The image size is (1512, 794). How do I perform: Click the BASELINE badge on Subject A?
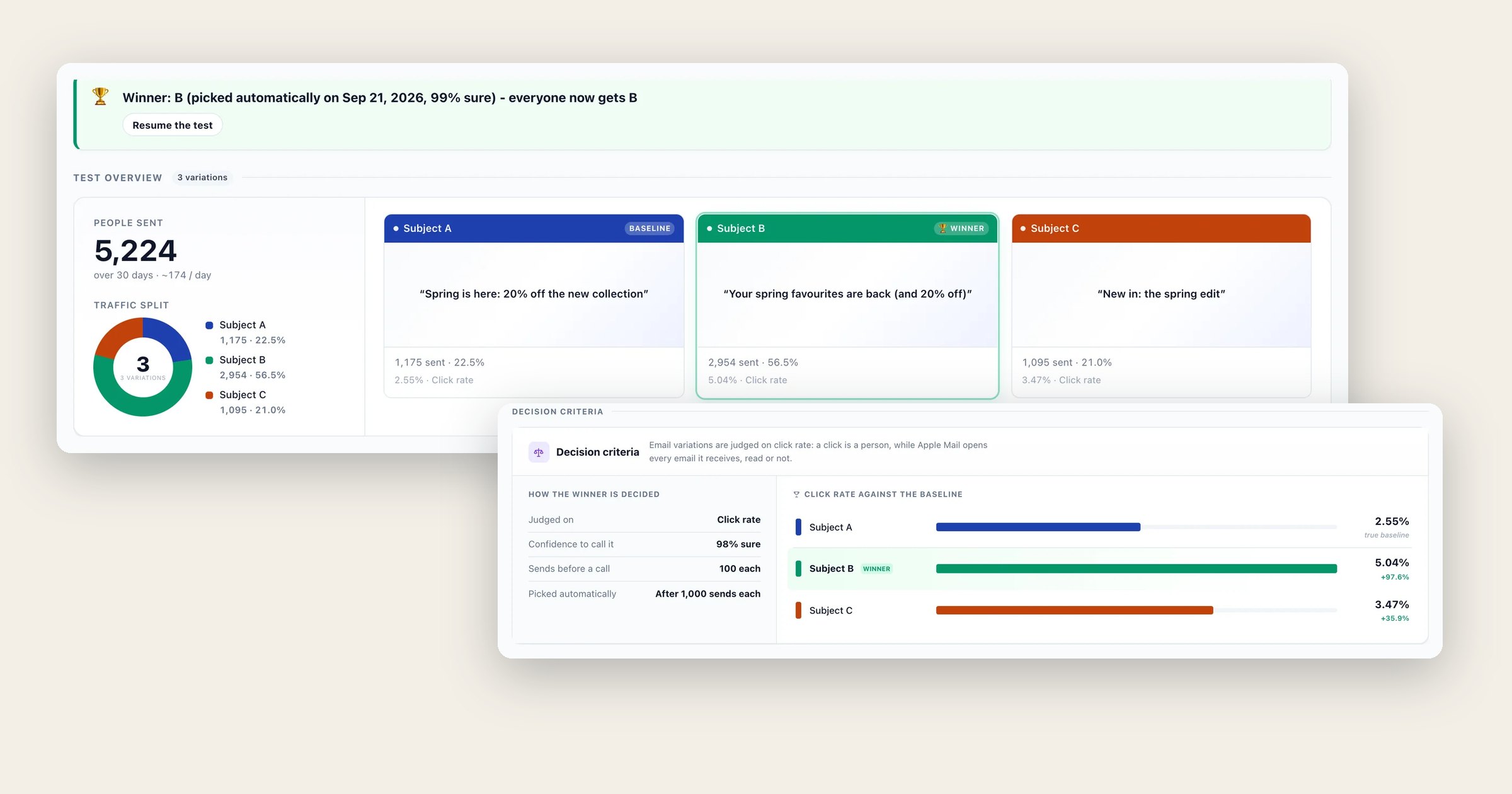pos(650,228)
